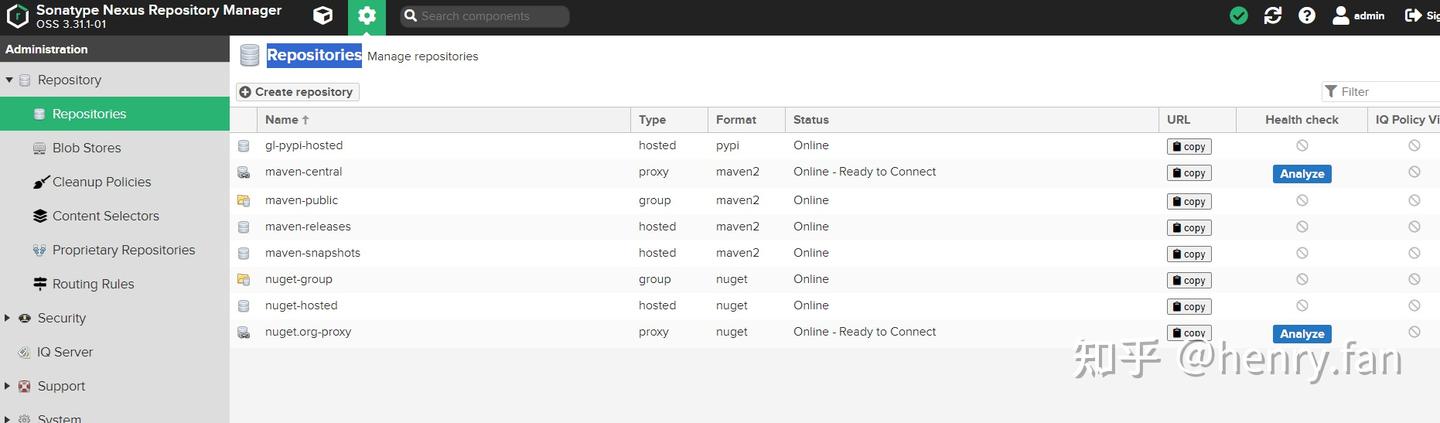
Task: Open the Help question mark icon
Action: [x=1307, y=16]
